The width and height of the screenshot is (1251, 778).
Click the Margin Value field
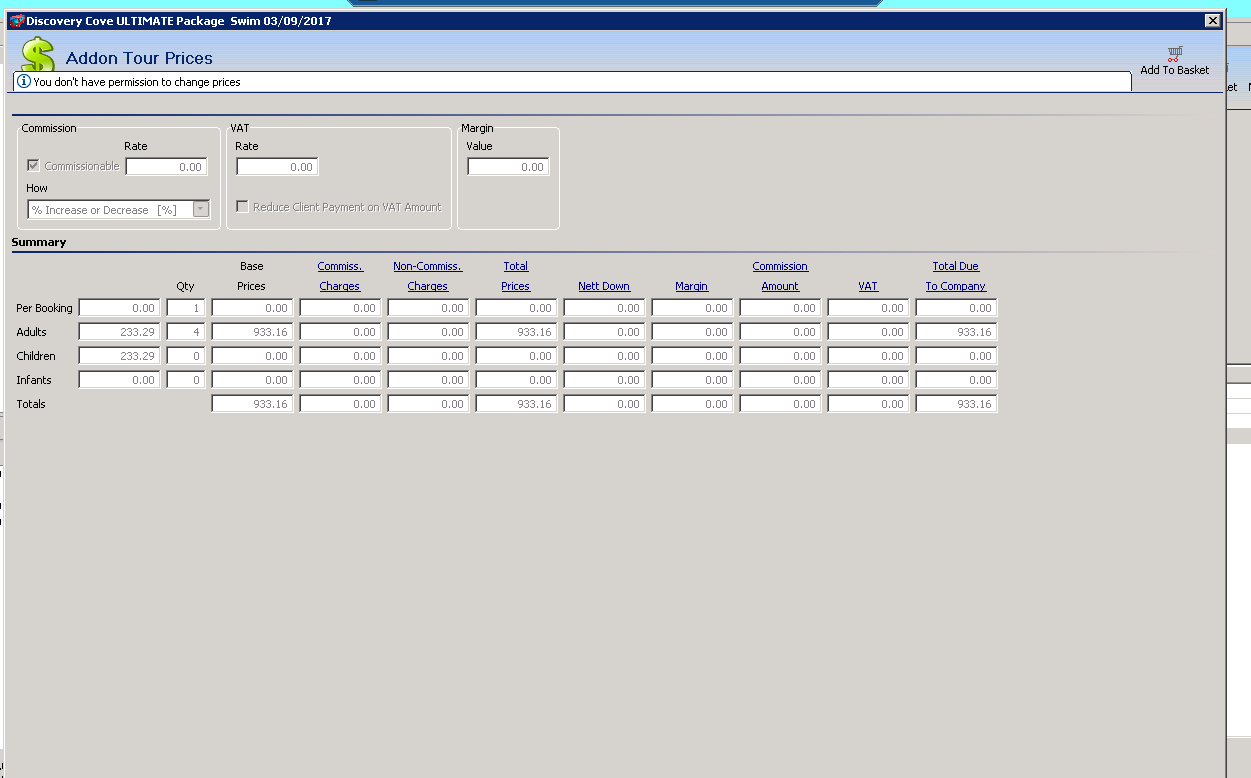point(508,167)
